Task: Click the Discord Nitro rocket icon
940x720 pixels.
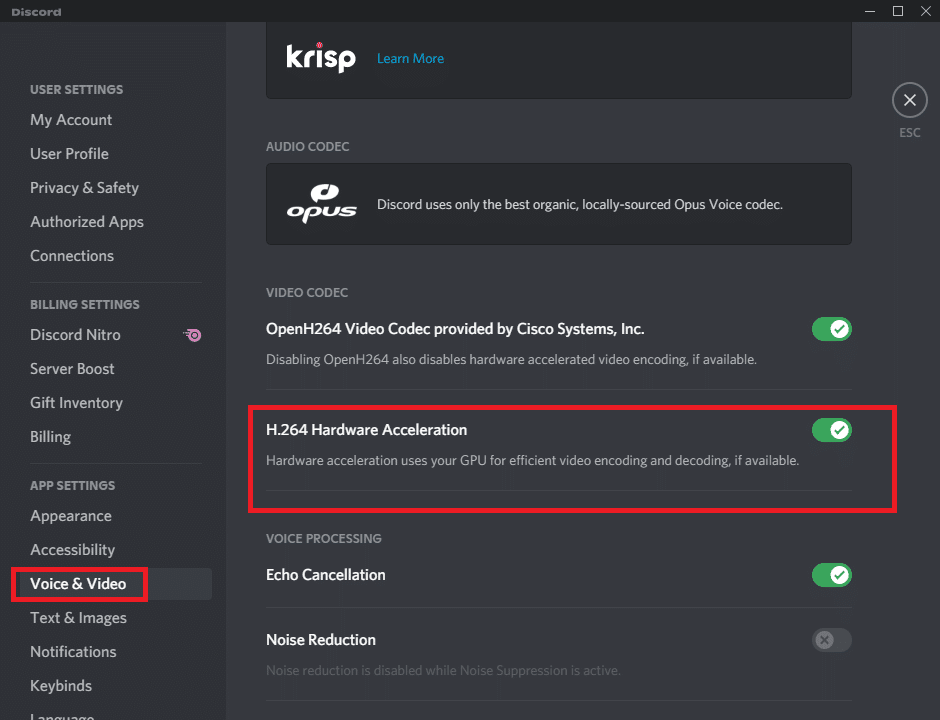Action: [192, 335]
